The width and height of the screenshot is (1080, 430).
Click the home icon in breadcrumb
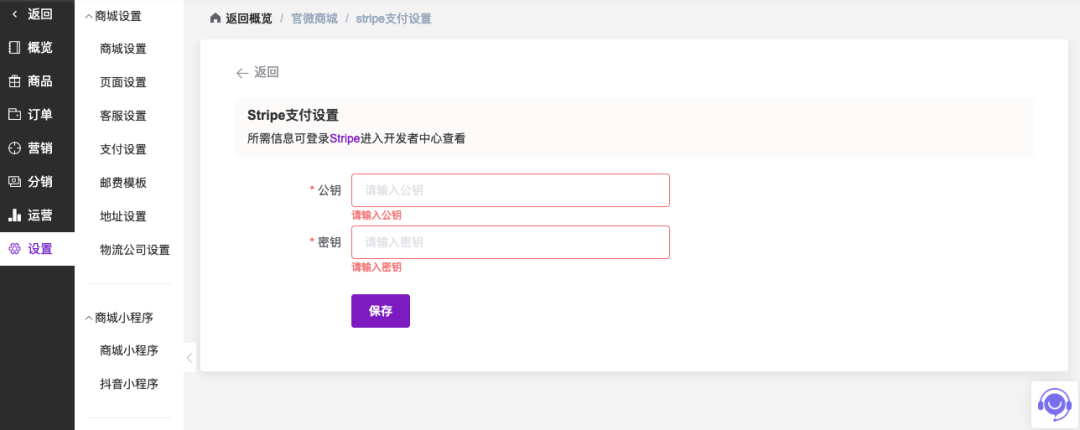pos(216,18)
